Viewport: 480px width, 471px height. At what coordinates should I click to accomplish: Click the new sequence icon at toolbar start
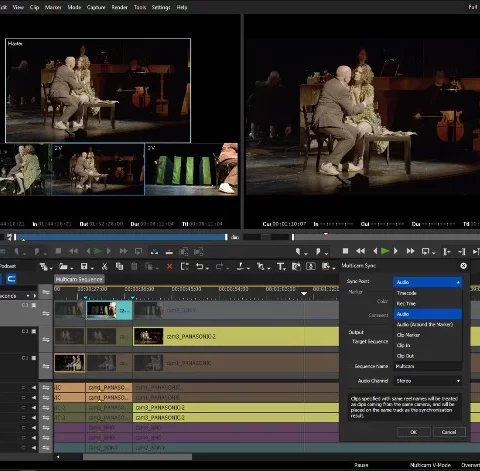point(43,266)
